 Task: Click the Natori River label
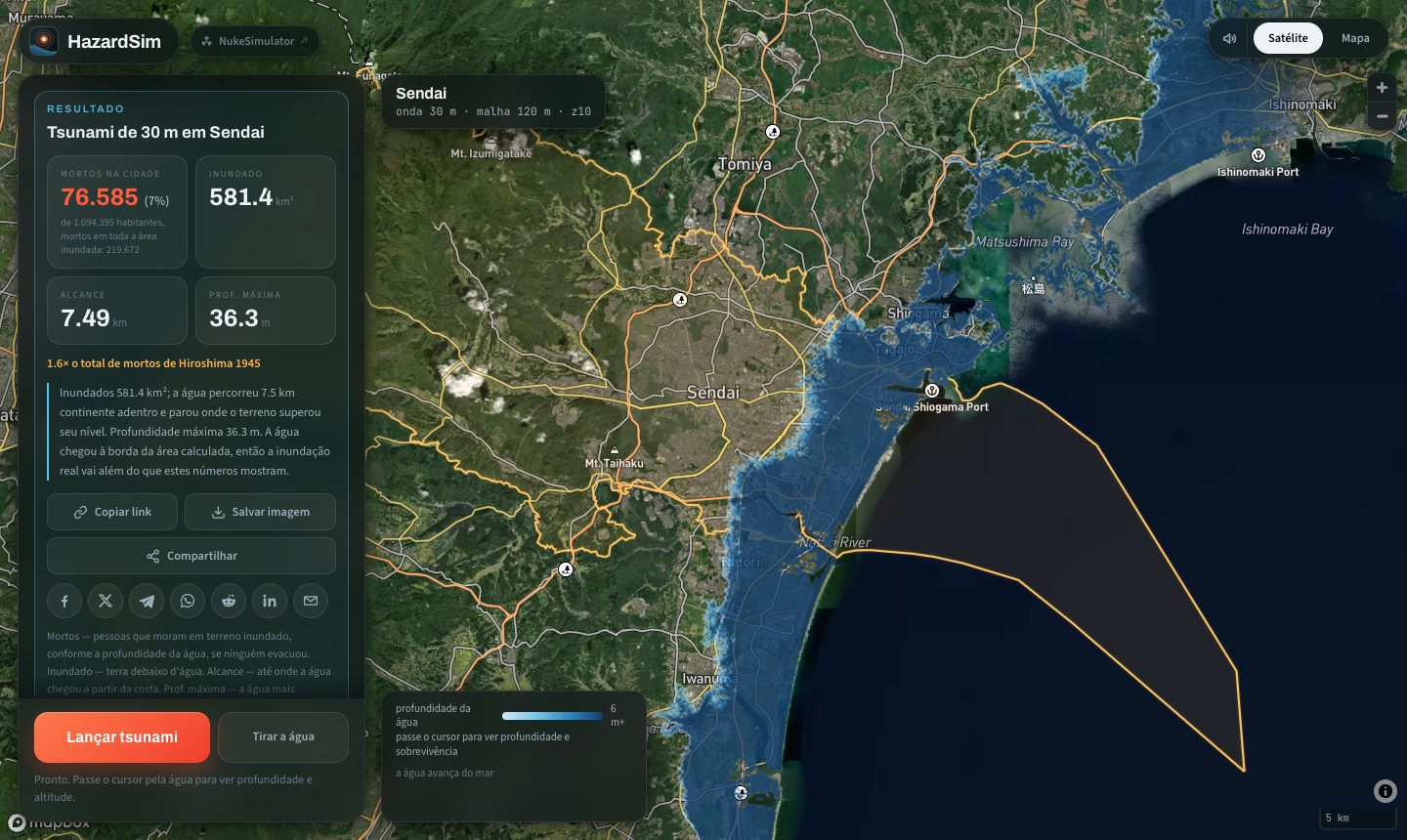point(835,542)
